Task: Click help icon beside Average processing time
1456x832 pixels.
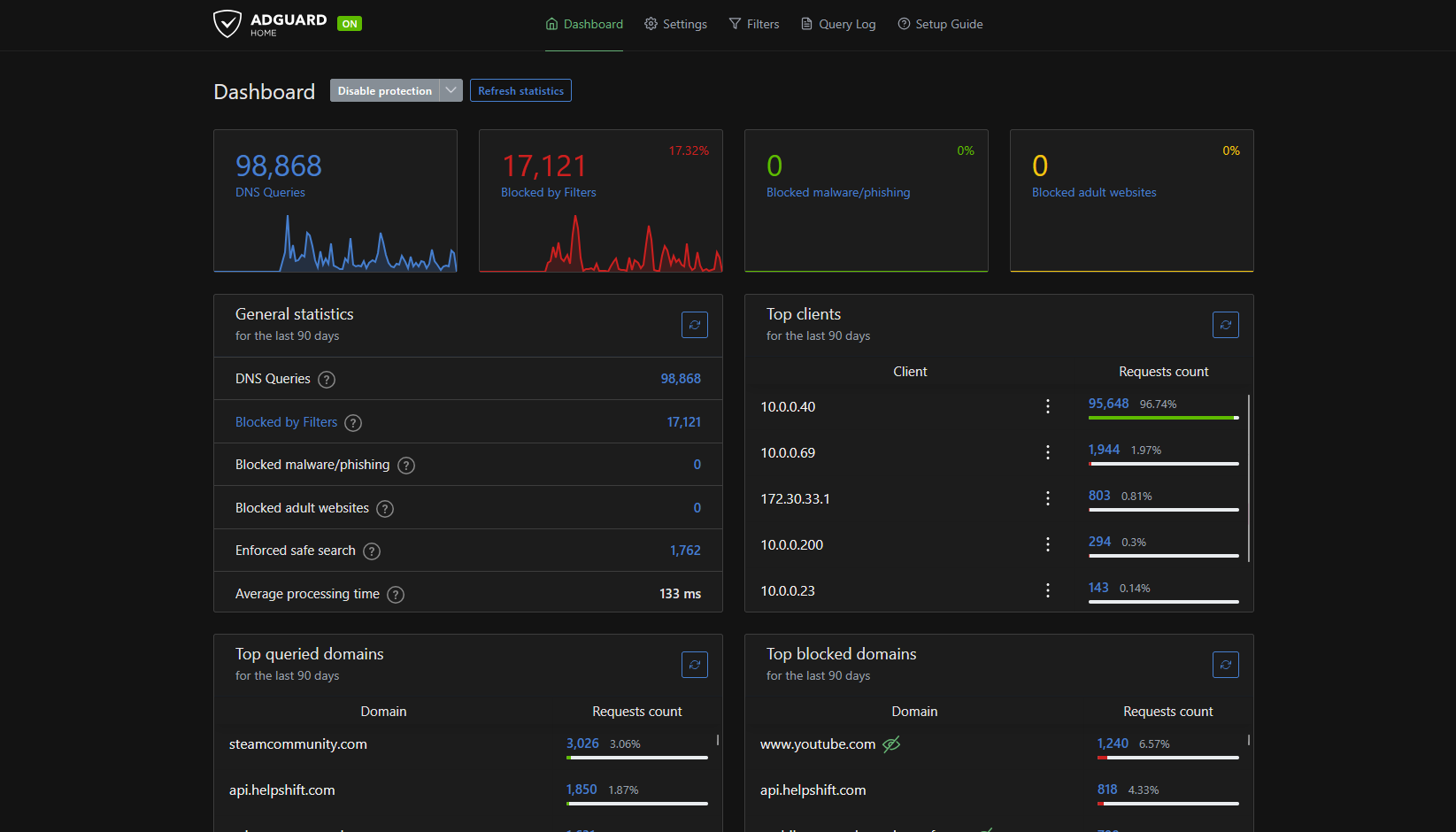Action: [x=396, y=595]
